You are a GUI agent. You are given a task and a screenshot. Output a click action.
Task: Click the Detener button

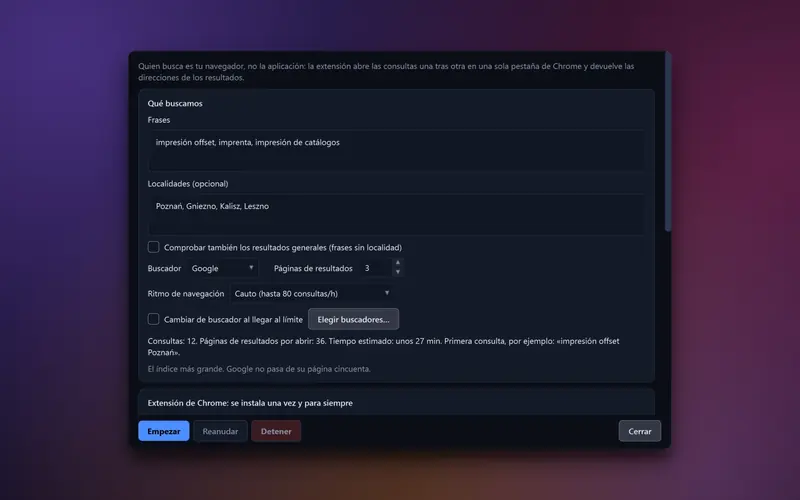(276, 431)
